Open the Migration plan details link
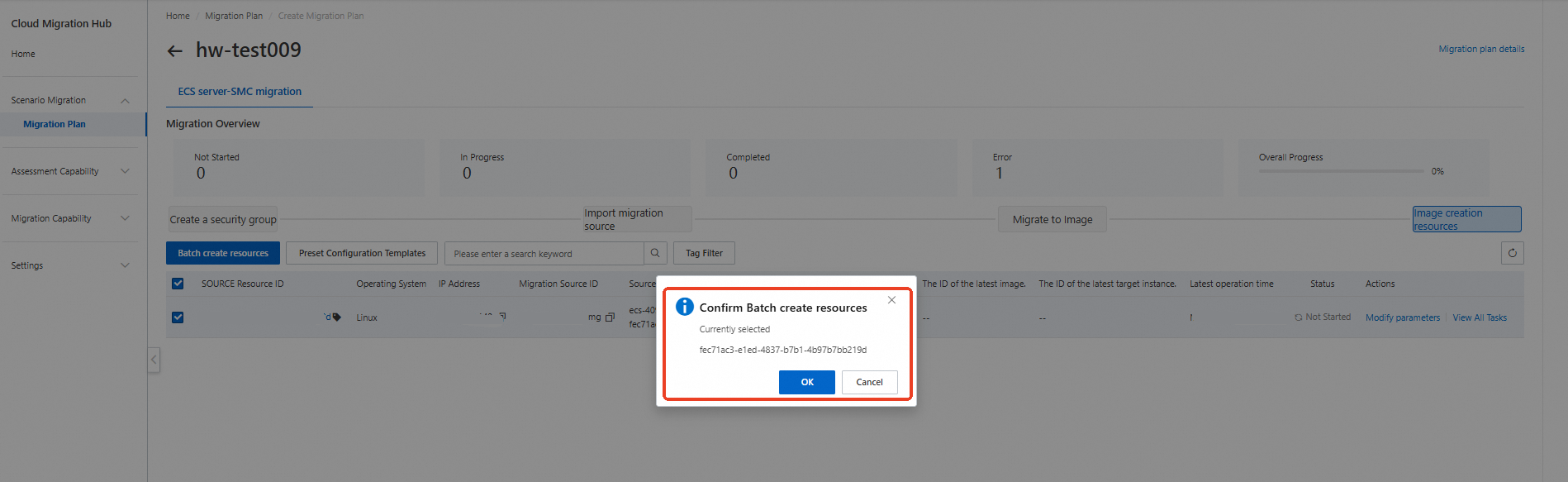The image size is (1568, 482). (1481, 49)
